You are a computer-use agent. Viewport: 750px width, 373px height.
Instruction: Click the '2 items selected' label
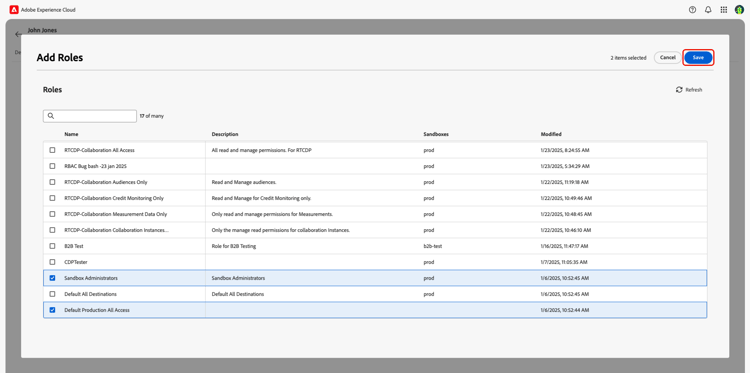click(628, 58)
